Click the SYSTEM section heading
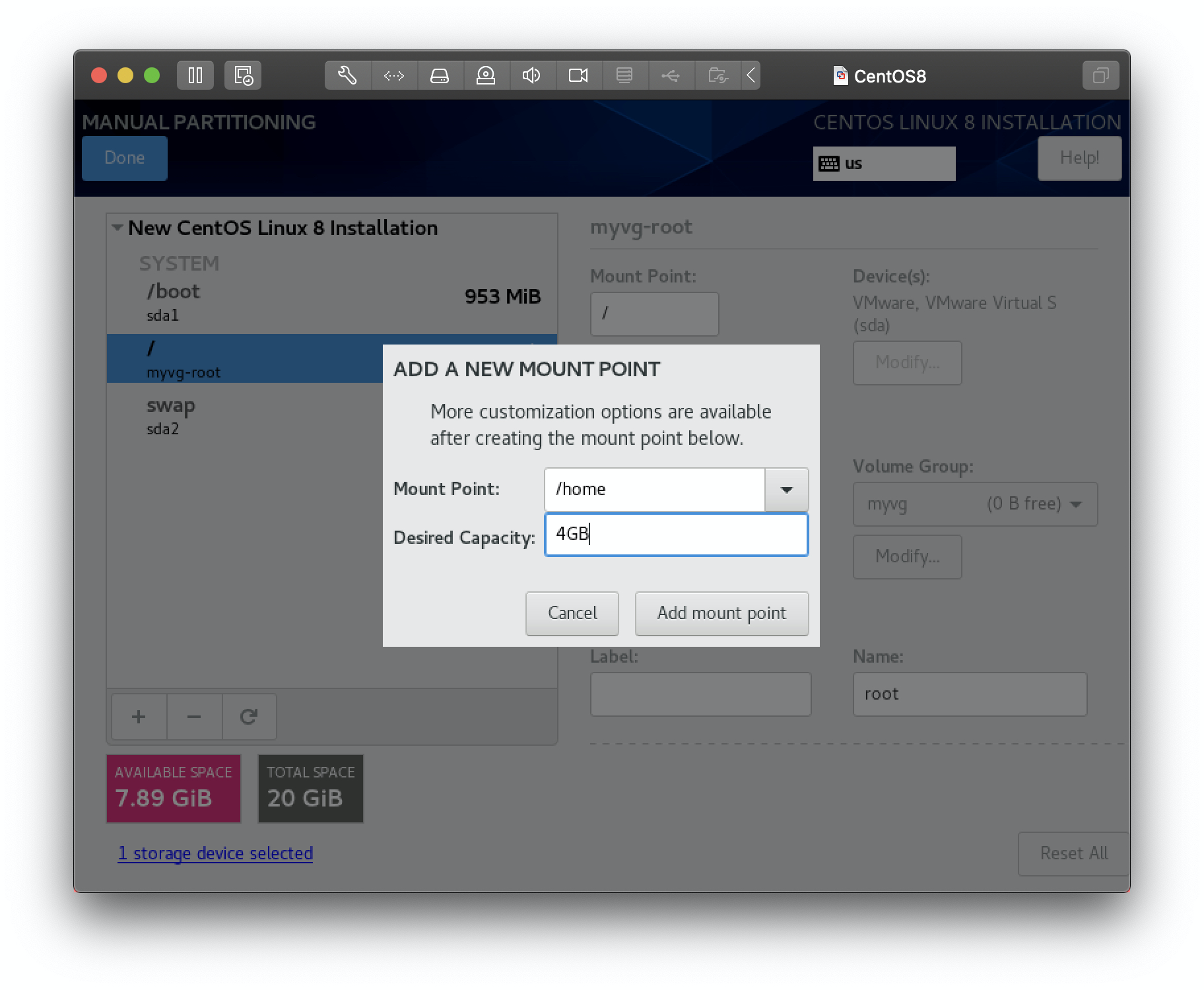 [179, 263]
